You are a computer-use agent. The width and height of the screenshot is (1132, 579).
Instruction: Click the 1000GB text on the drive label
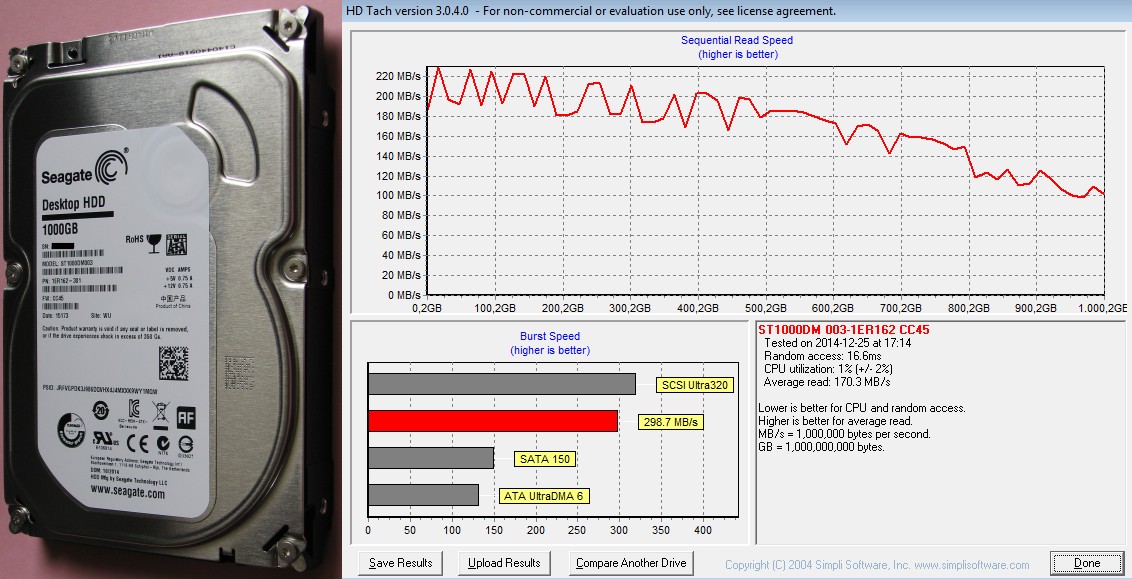pyautogui.click(x=60, y=229)
